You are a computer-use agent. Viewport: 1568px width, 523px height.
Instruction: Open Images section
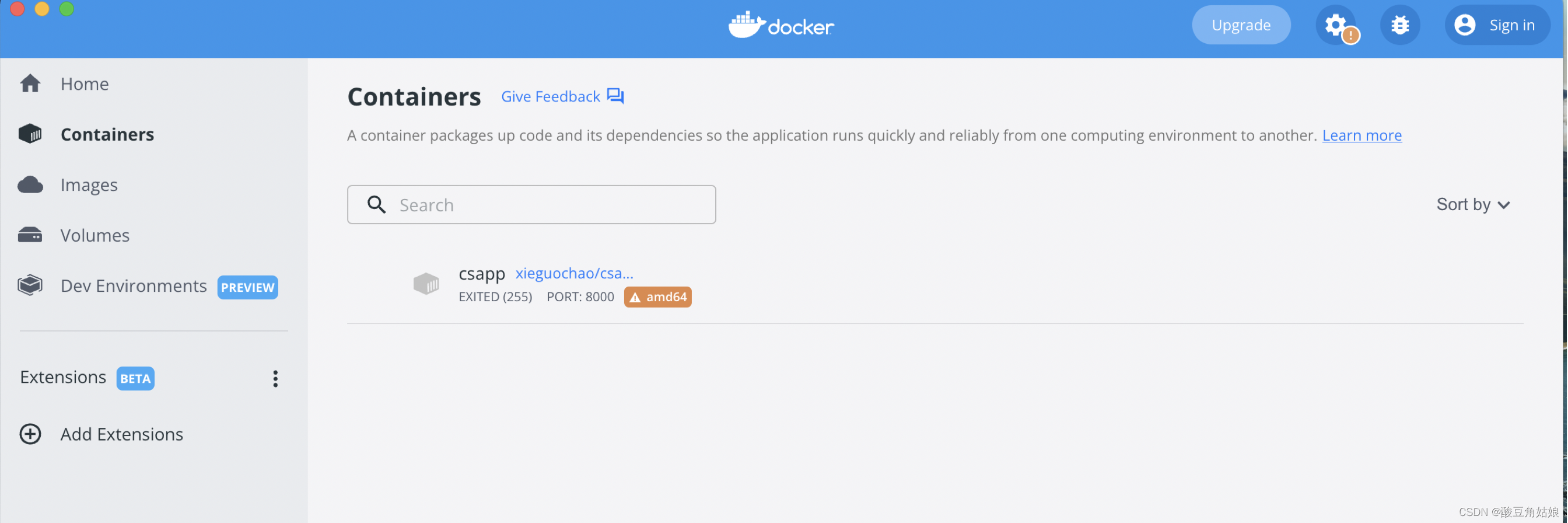pos(89,184)
